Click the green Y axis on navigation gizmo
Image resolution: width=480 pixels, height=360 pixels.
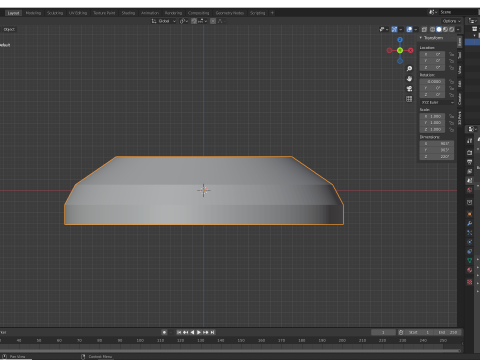click(x=400, y=50)
